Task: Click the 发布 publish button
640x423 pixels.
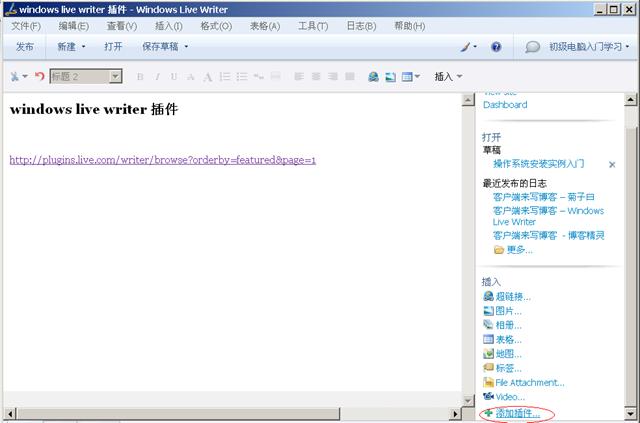Action: pos(24,47)
